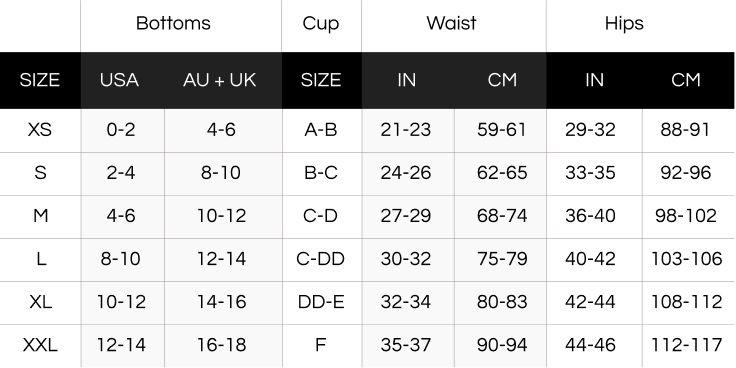Image resolution: width=736 pixels, height=368 pixels.
Task: Click hips CM cell 112-117
Action: 687,346
